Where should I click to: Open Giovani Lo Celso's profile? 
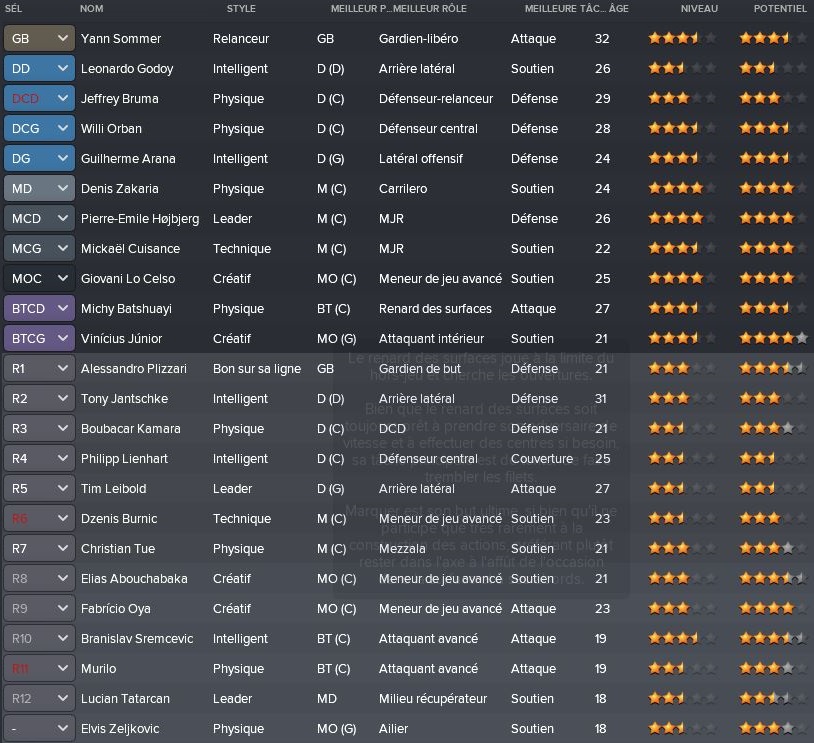coord(128,279)
